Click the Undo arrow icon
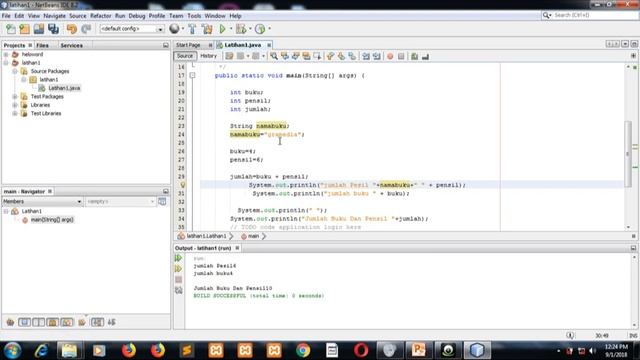 pos(72,29)
